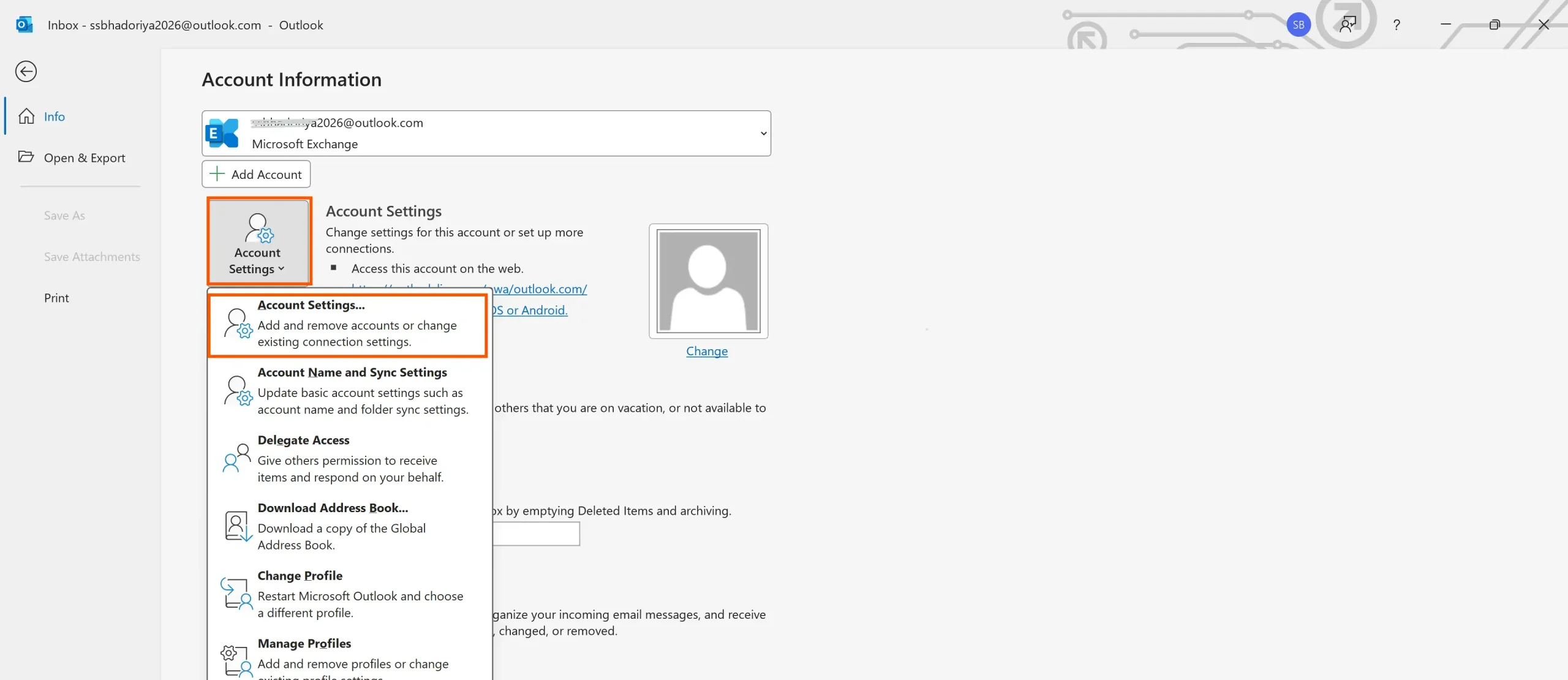
Task: Open Help question mark icon
Action: [1396, 25]
